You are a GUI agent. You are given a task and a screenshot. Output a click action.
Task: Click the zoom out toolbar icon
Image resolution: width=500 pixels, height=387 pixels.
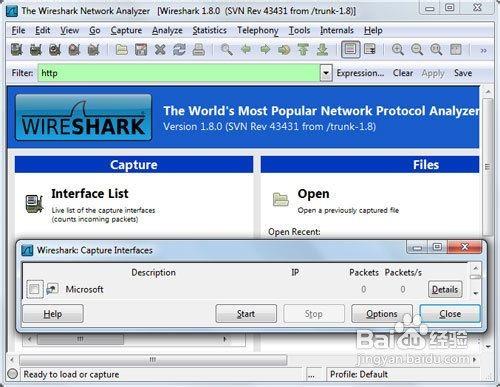(417, 50)
